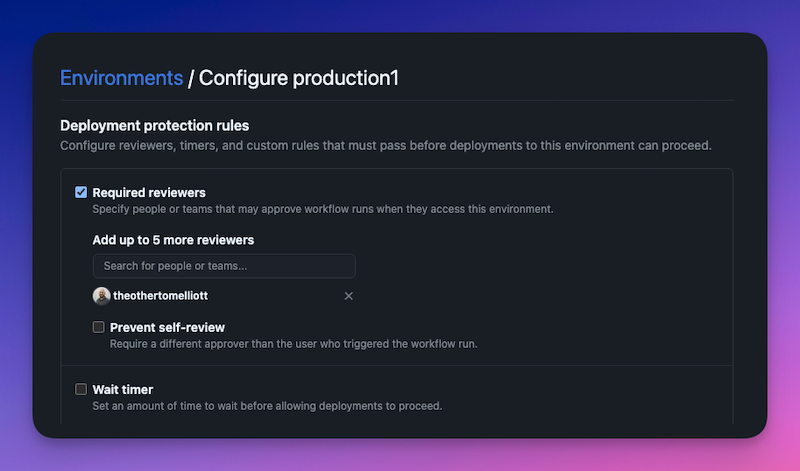
Task: Remove reviewer theothertomelliott with the X icon
Action: point(349,296)
